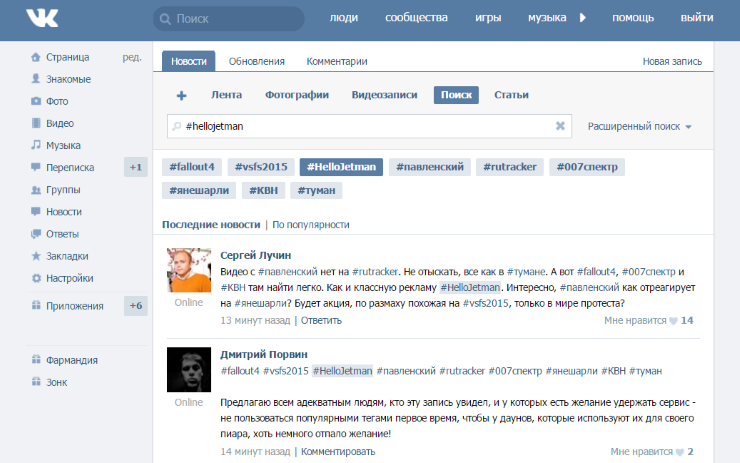The width and height of the screenshot is (740, 463).
Task: Click the gear icon beside Настройки
Action: (36, 278)
